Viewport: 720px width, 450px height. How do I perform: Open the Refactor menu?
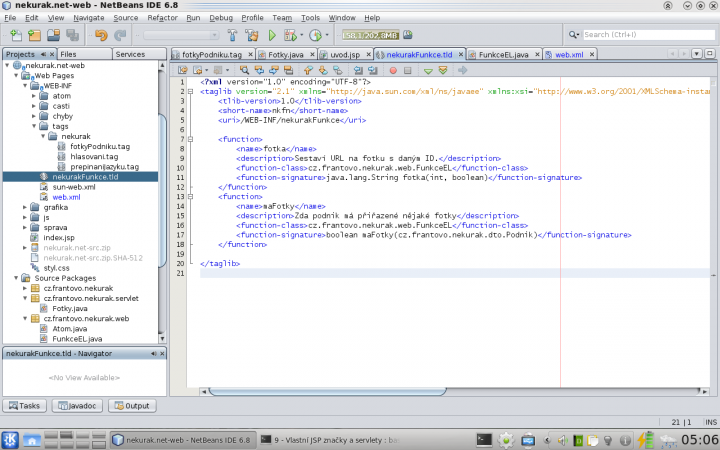[162, 18]
